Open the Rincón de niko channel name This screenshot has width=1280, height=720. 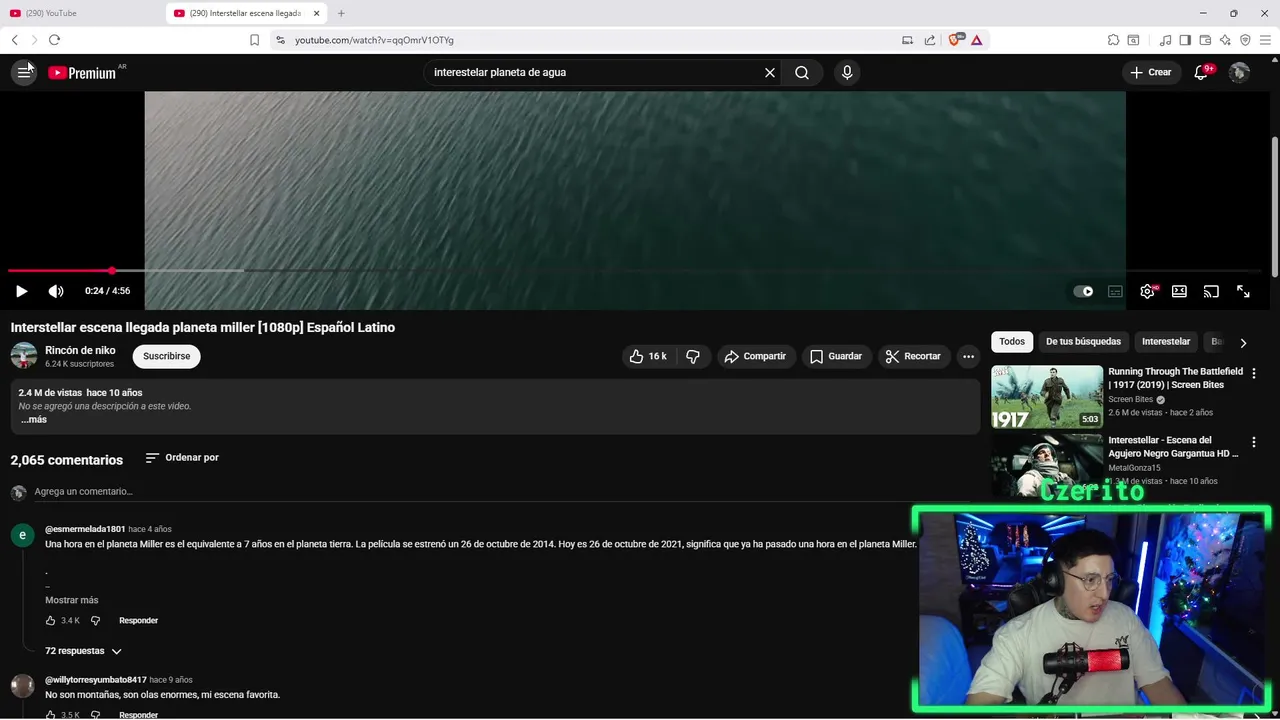point(80,350)
